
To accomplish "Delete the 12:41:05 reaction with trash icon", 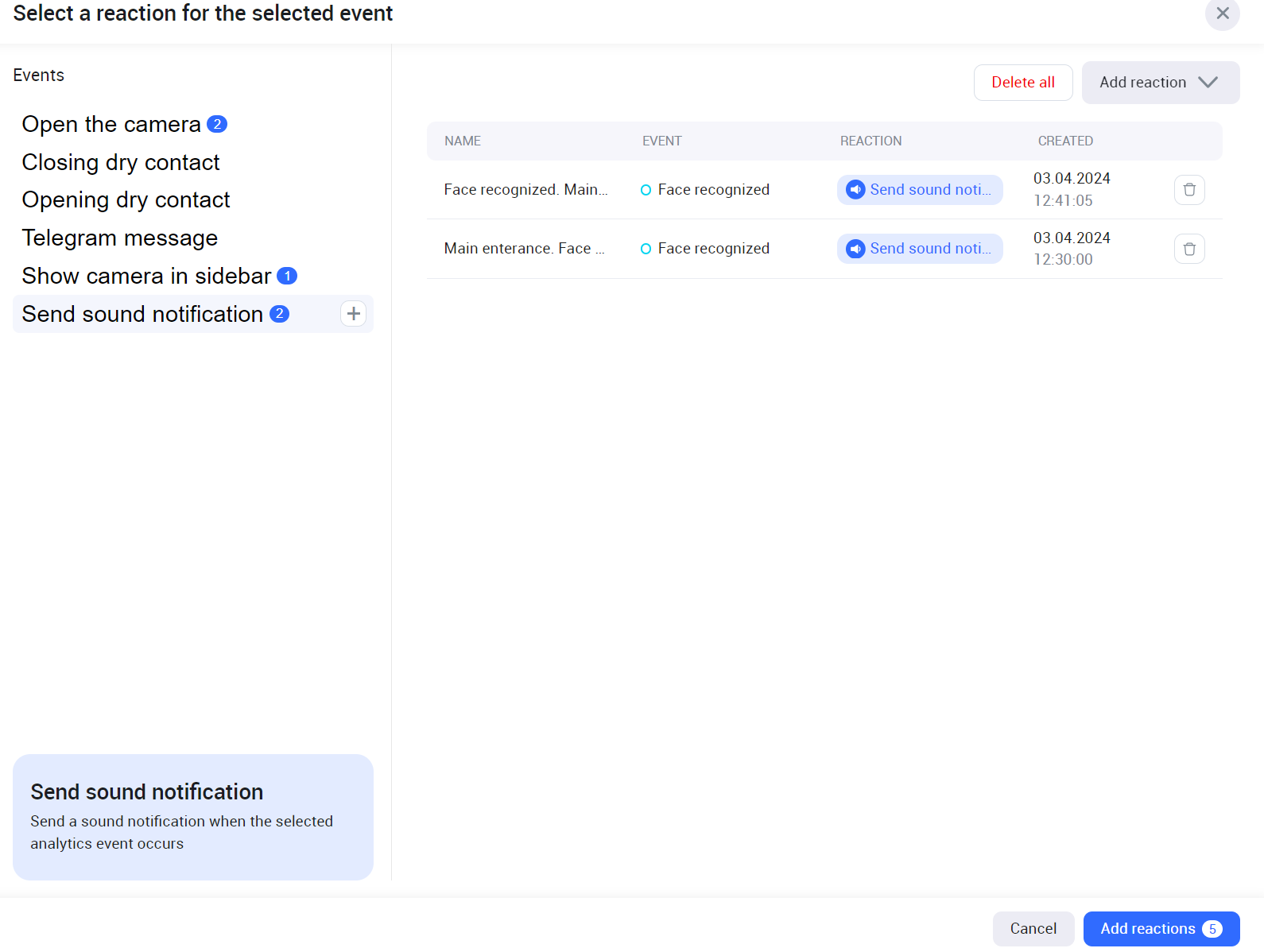I will (1189, 190).
